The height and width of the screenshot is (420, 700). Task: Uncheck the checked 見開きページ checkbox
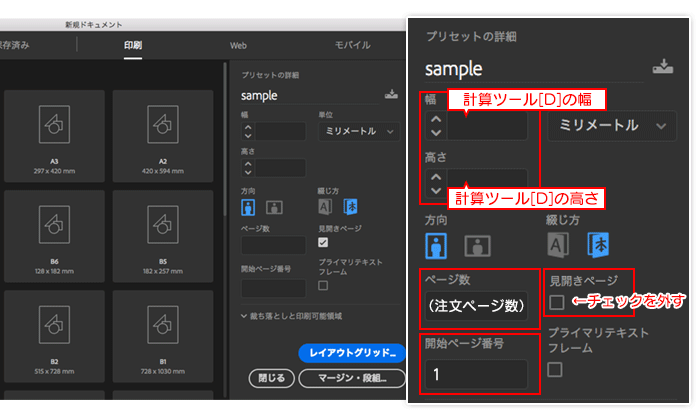point(322,242)
